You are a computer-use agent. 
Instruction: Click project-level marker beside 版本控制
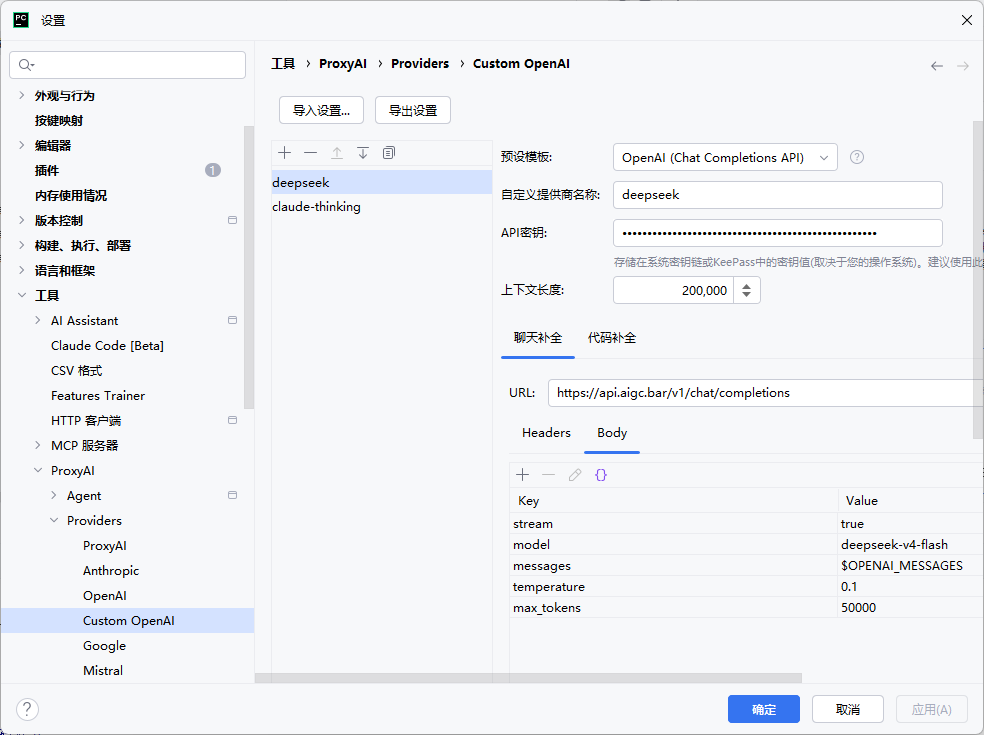coord(232,220)
